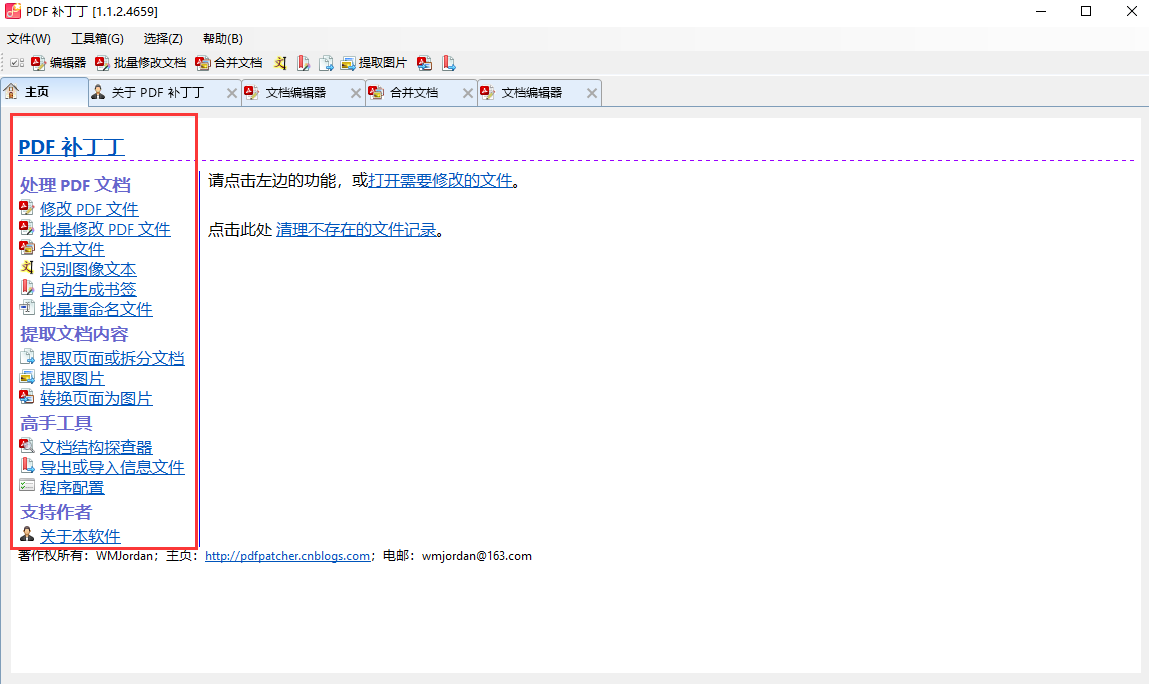Click the wmjordan@163.com email text
Image resolution: width=1149 pixels, height=684 pixels.
[476, 556]
